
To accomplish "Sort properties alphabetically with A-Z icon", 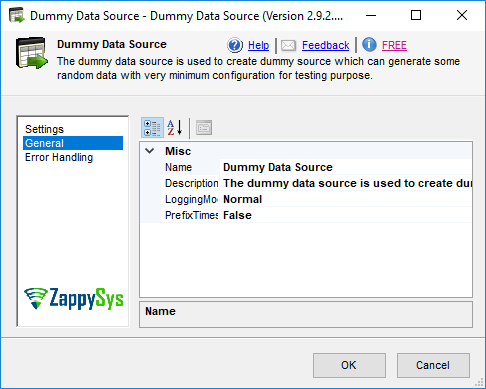I will click(x=175, y=128).
